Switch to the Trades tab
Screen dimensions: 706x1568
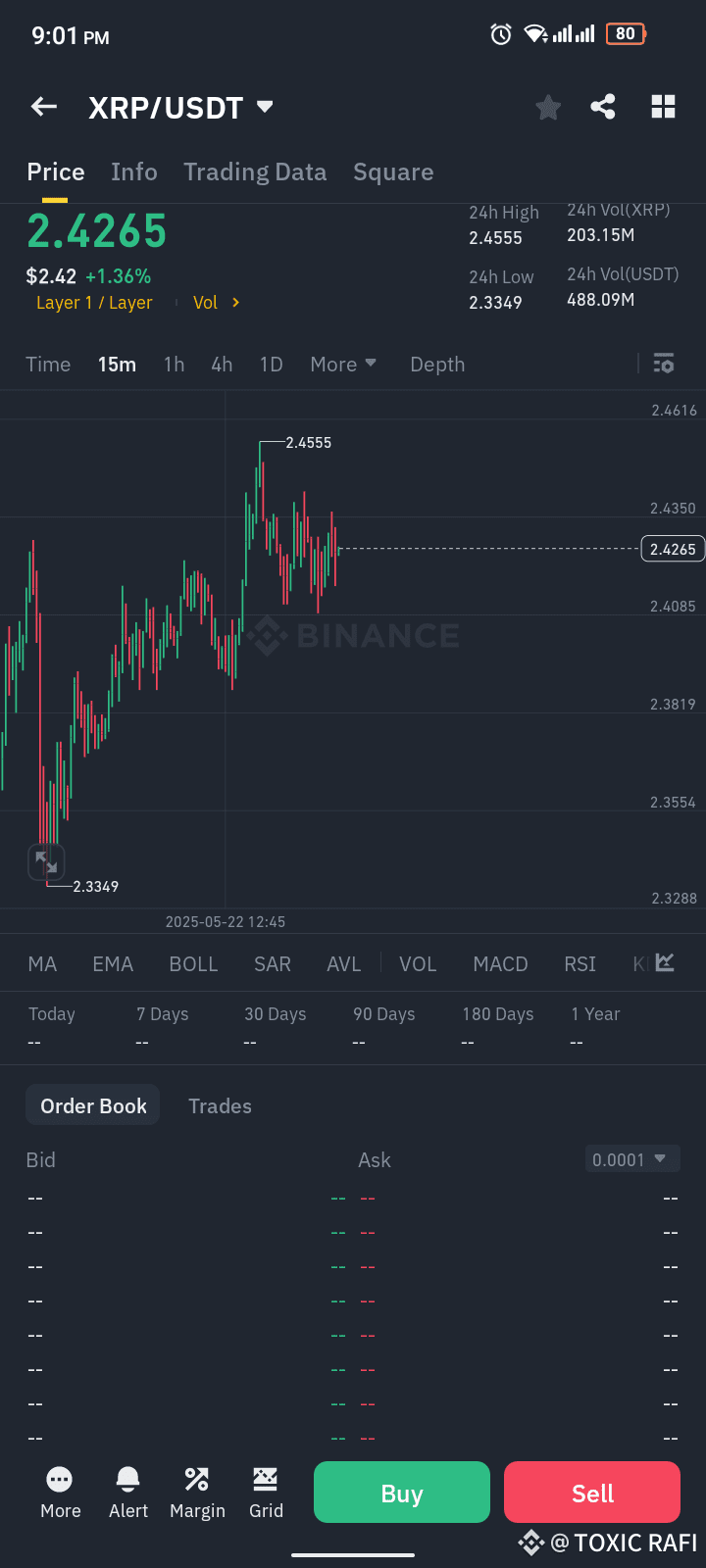[x=220, y=1105]
